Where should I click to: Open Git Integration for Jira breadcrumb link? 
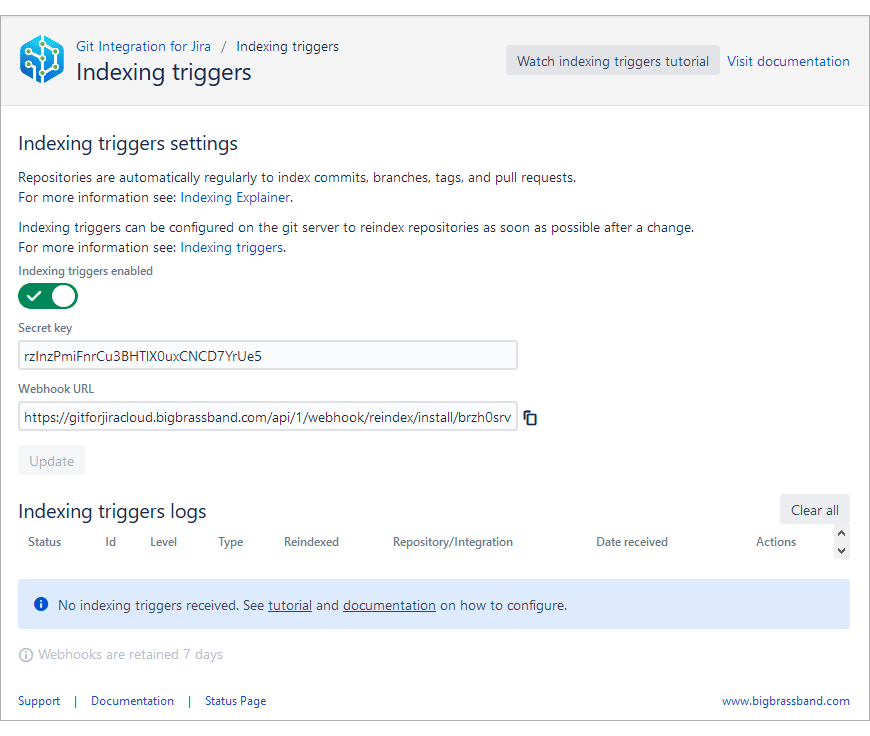point(143,46)
